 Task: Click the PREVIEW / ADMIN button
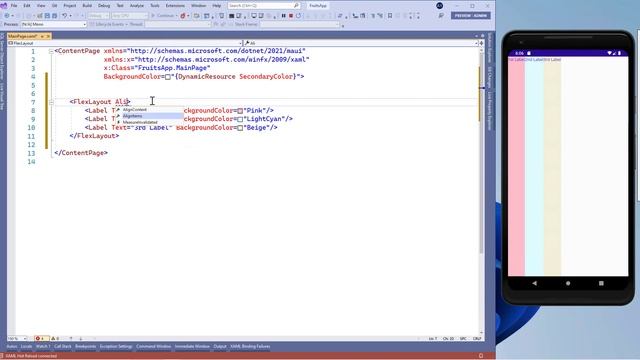pyautogui.click(x=471, y=16)
